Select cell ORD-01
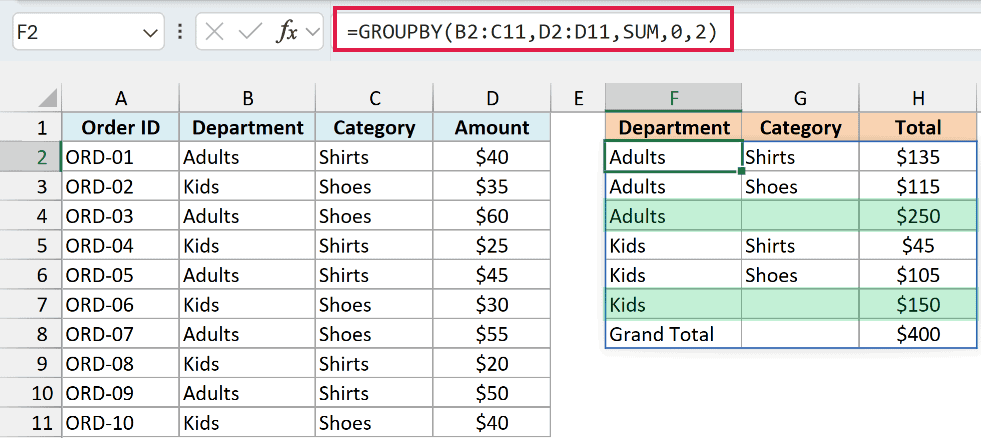Screen dimensions: 981x438 [x=121, y=157]
